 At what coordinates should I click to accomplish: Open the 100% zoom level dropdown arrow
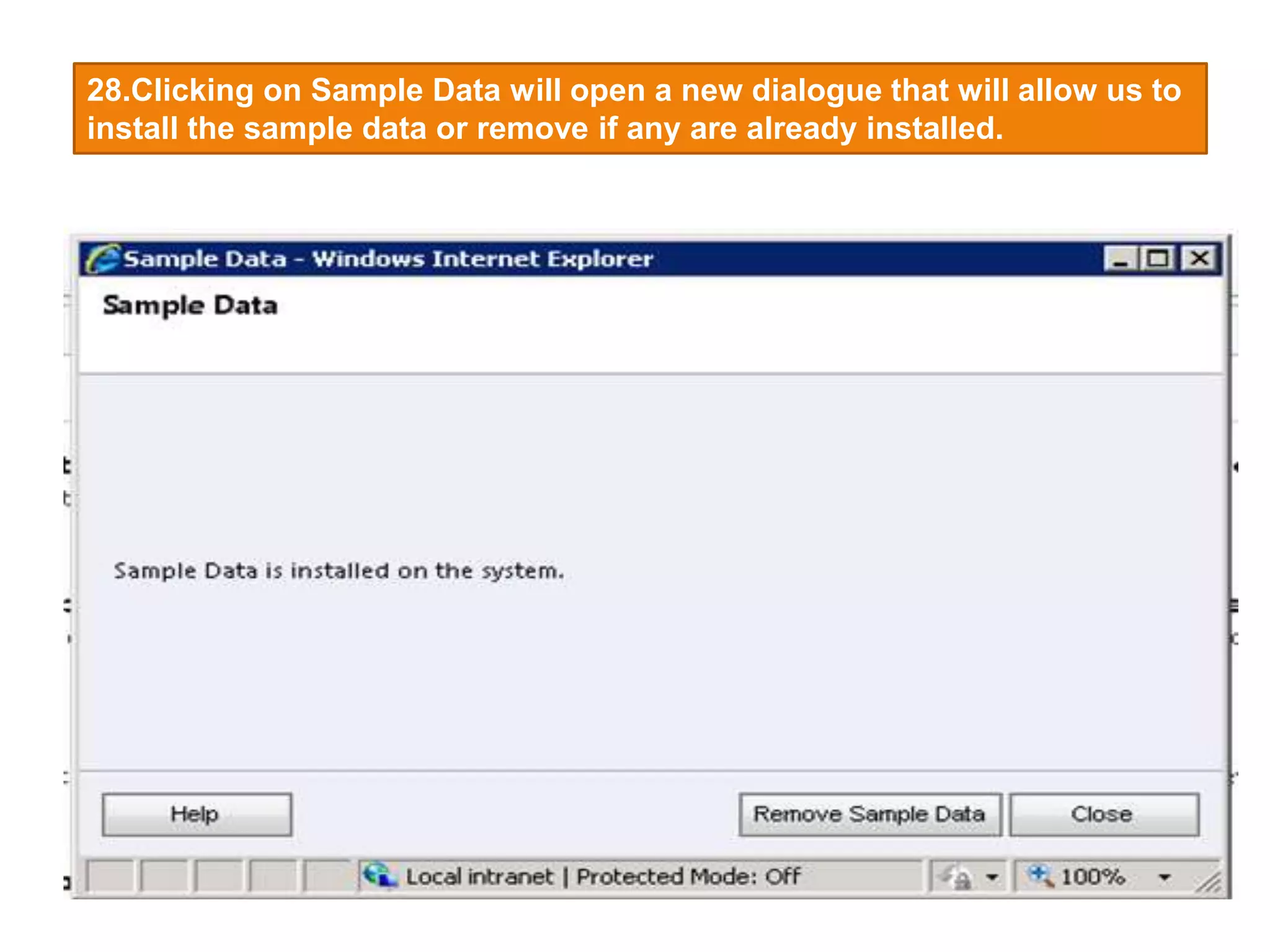point(1165,878)
